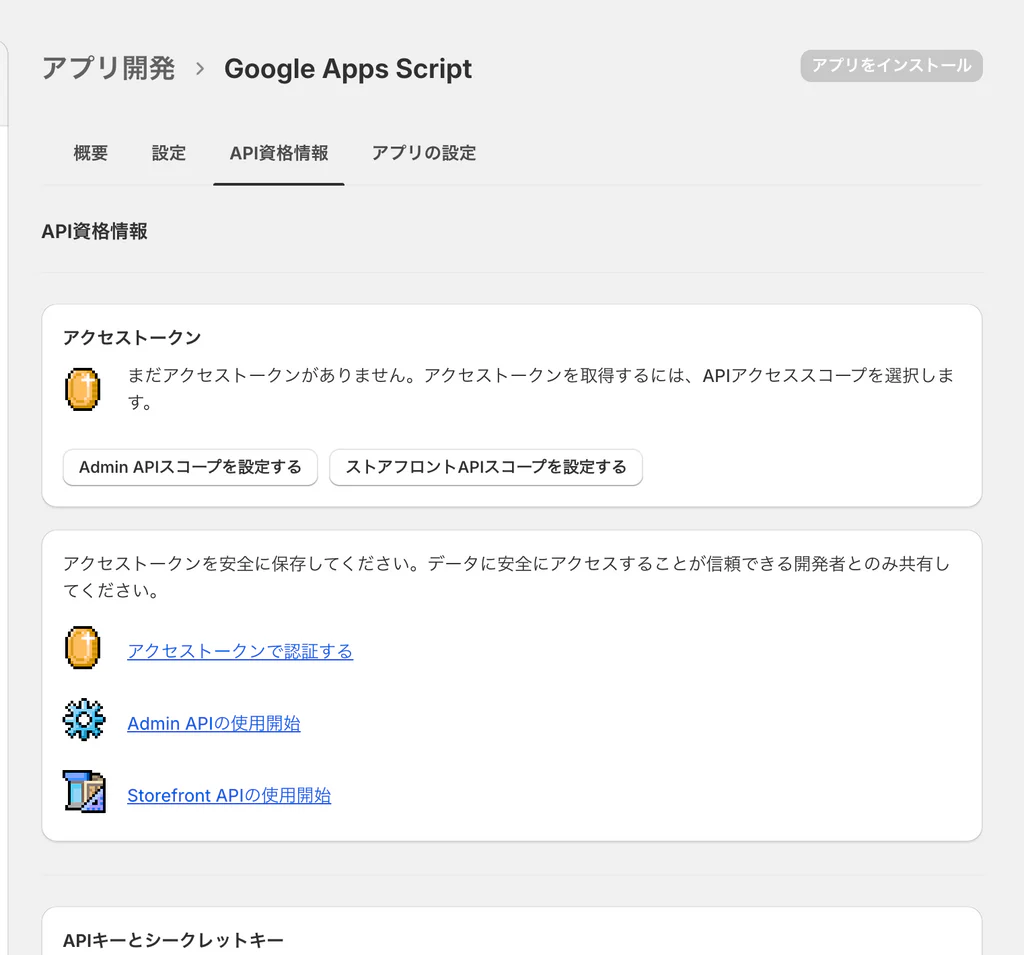
Task: Click the gear icon beside Admin APIの使用開始
Action: (83, 720)
